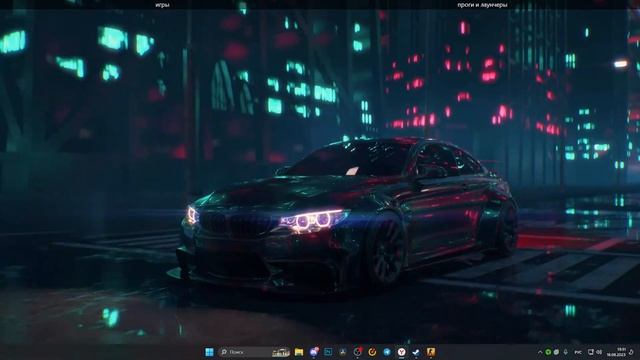Open the игры desktop group label

pyautogui.click(x=162, y=5)
